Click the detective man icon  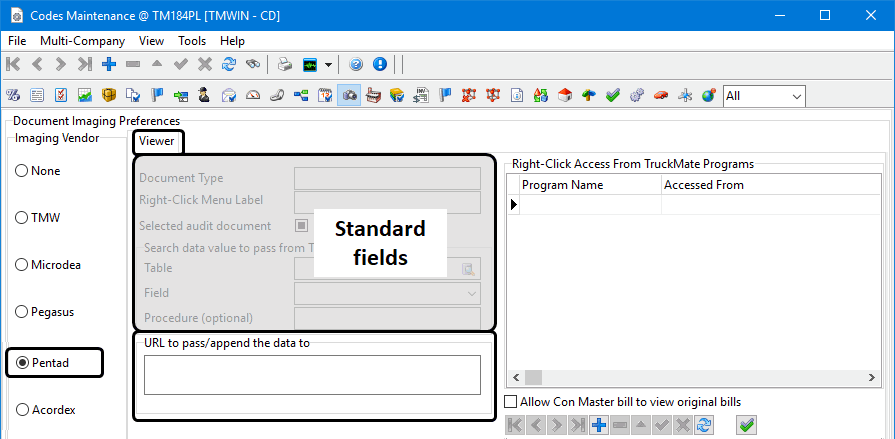click(204, 96)
